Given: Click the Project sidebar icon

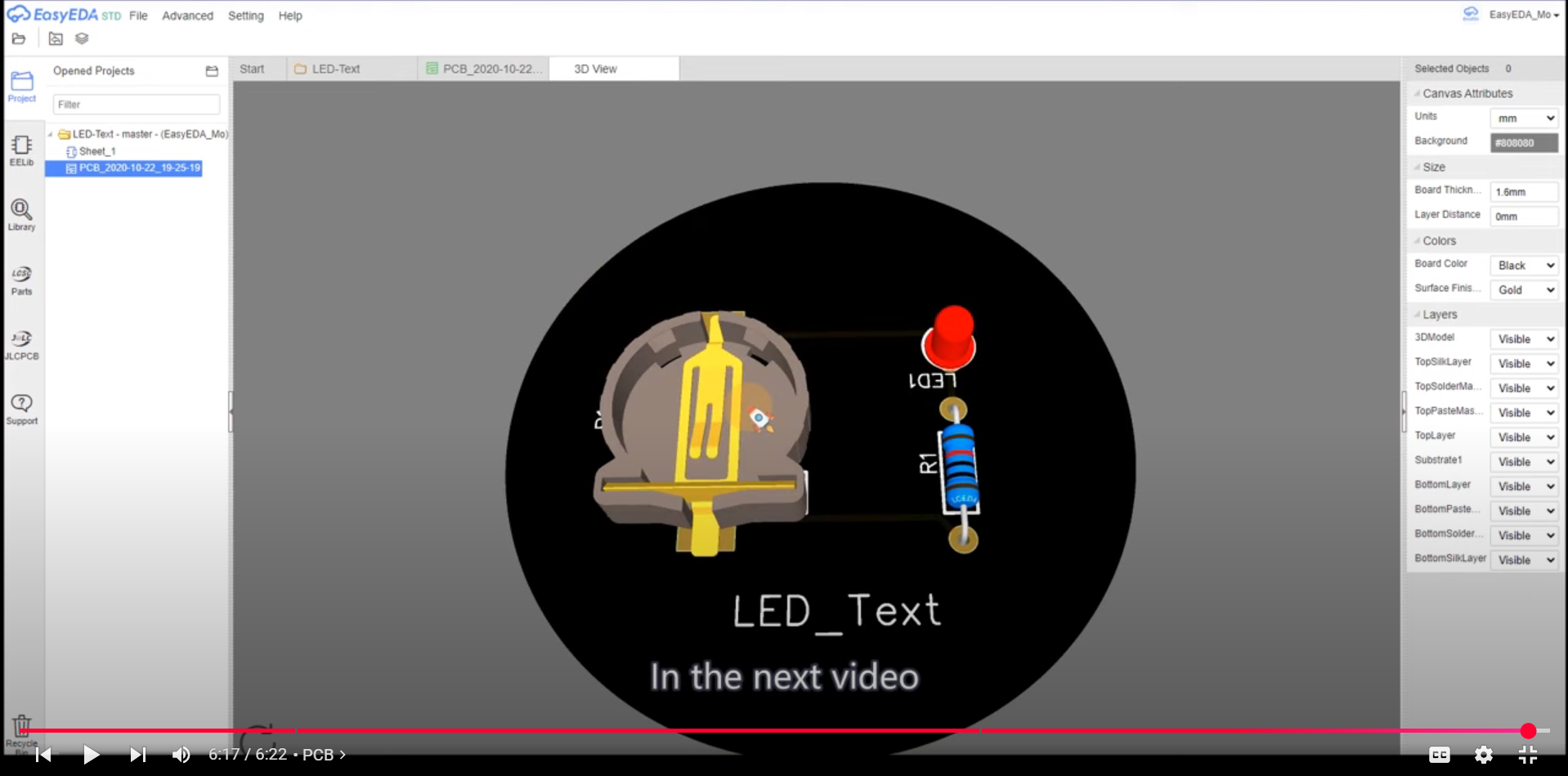Looking at the screenshot, I should pos(21,85).
